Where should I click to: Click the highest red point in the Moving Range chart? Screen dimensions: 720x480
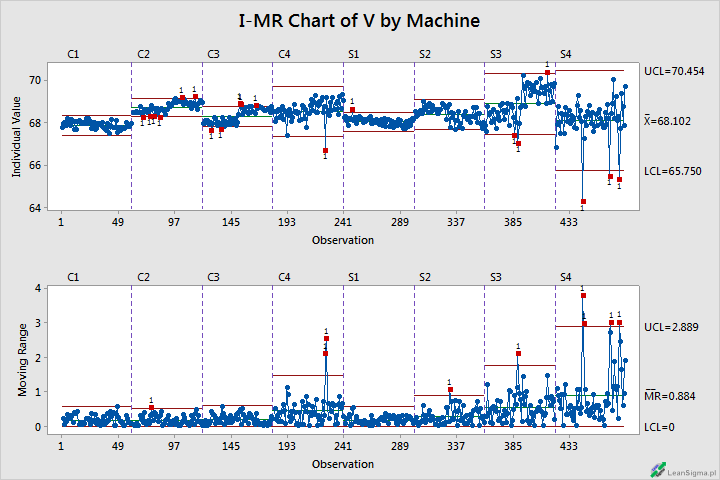pos(583,296)
